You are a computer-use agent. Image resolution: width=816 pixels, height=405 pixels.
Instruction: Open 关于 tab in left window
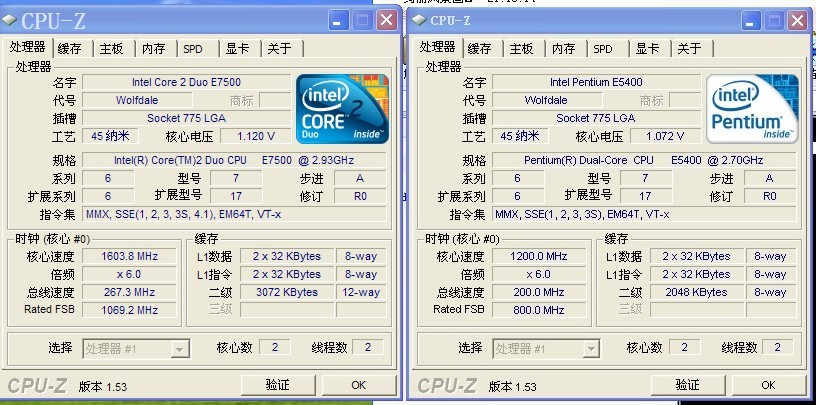pyautogui.click(x=279, y=49)
